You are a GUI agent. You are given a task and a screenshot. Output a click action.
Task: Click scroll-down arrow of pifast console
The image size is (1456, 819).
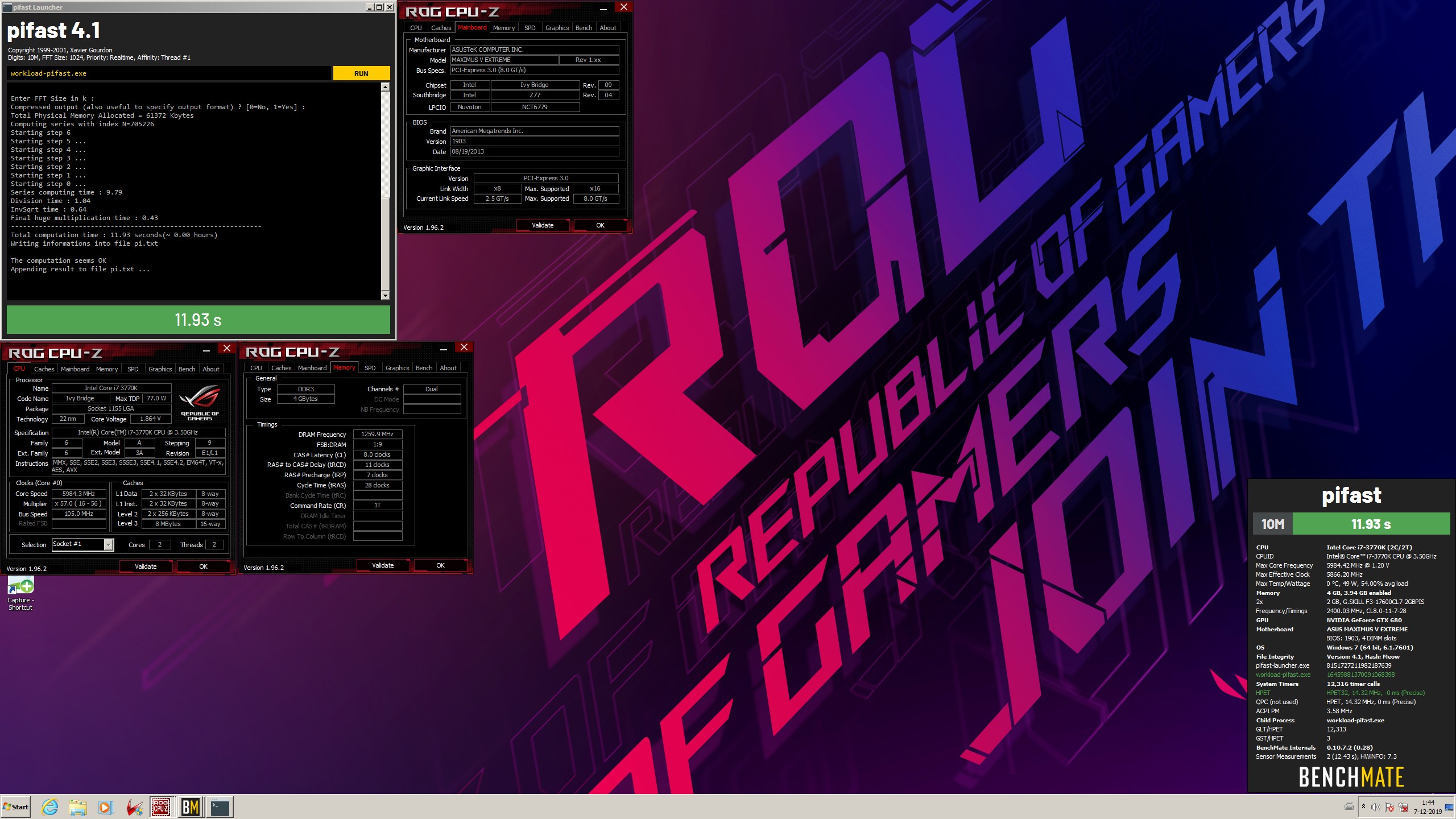pos(385,295)
